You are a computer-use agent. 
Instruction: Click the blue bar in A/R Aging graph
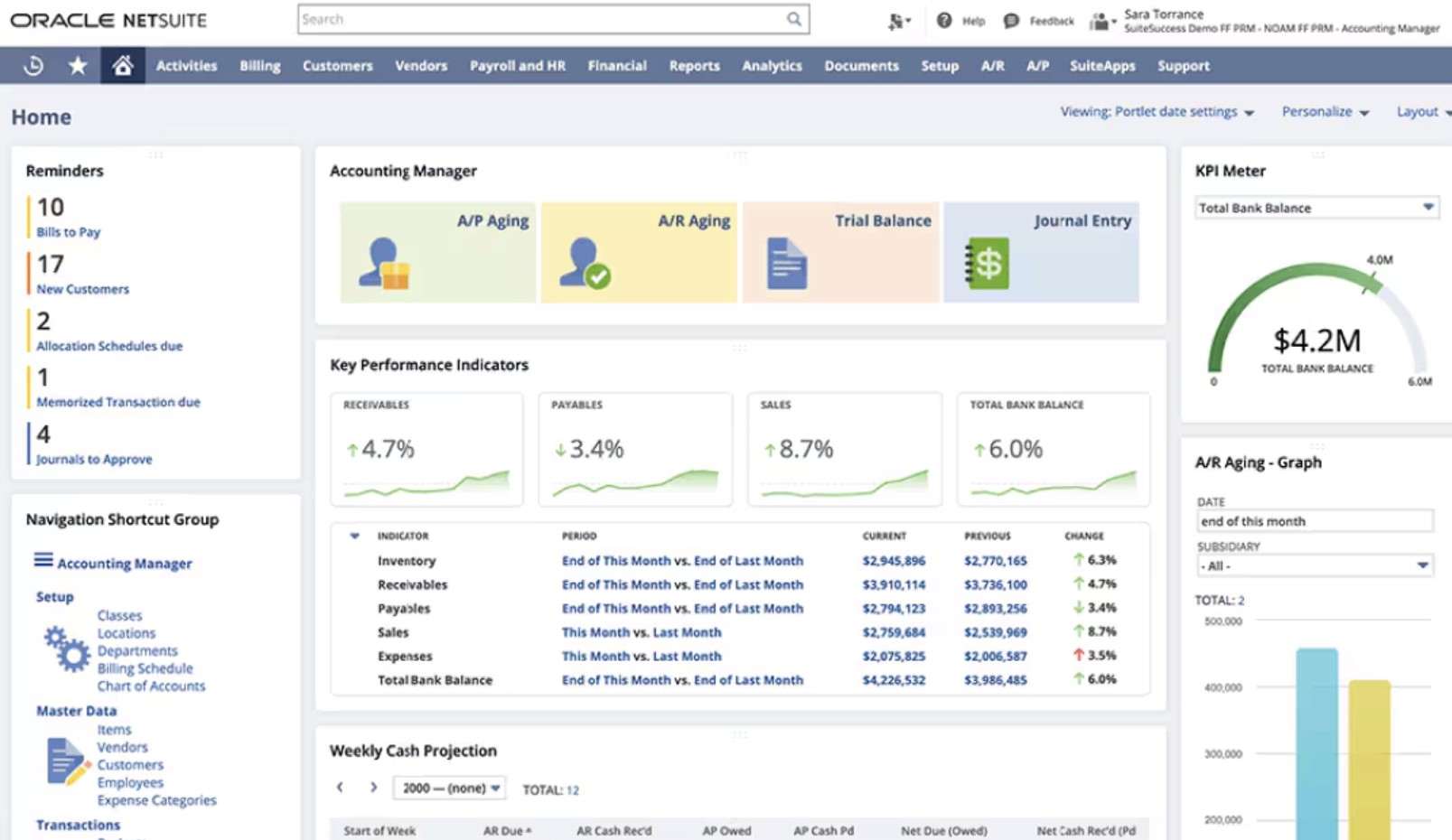click(x=1316, y=744)
